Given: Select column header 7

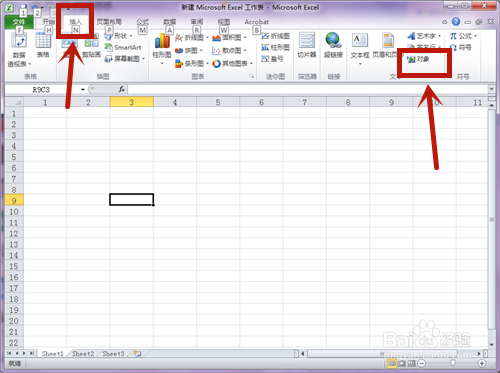Looking at the screenshot, I should 305,102.
